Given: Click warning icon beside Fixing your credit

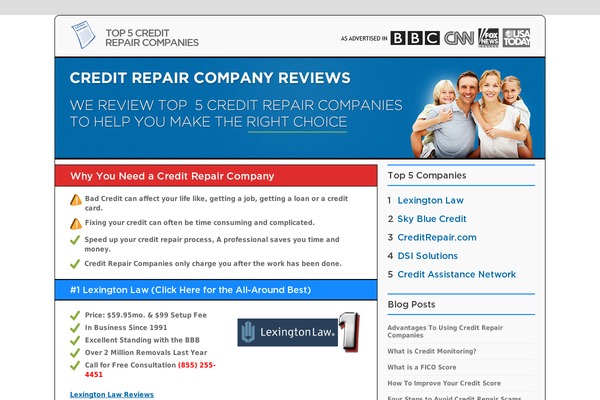Looking at the screenshot, I should coord(76,224).
